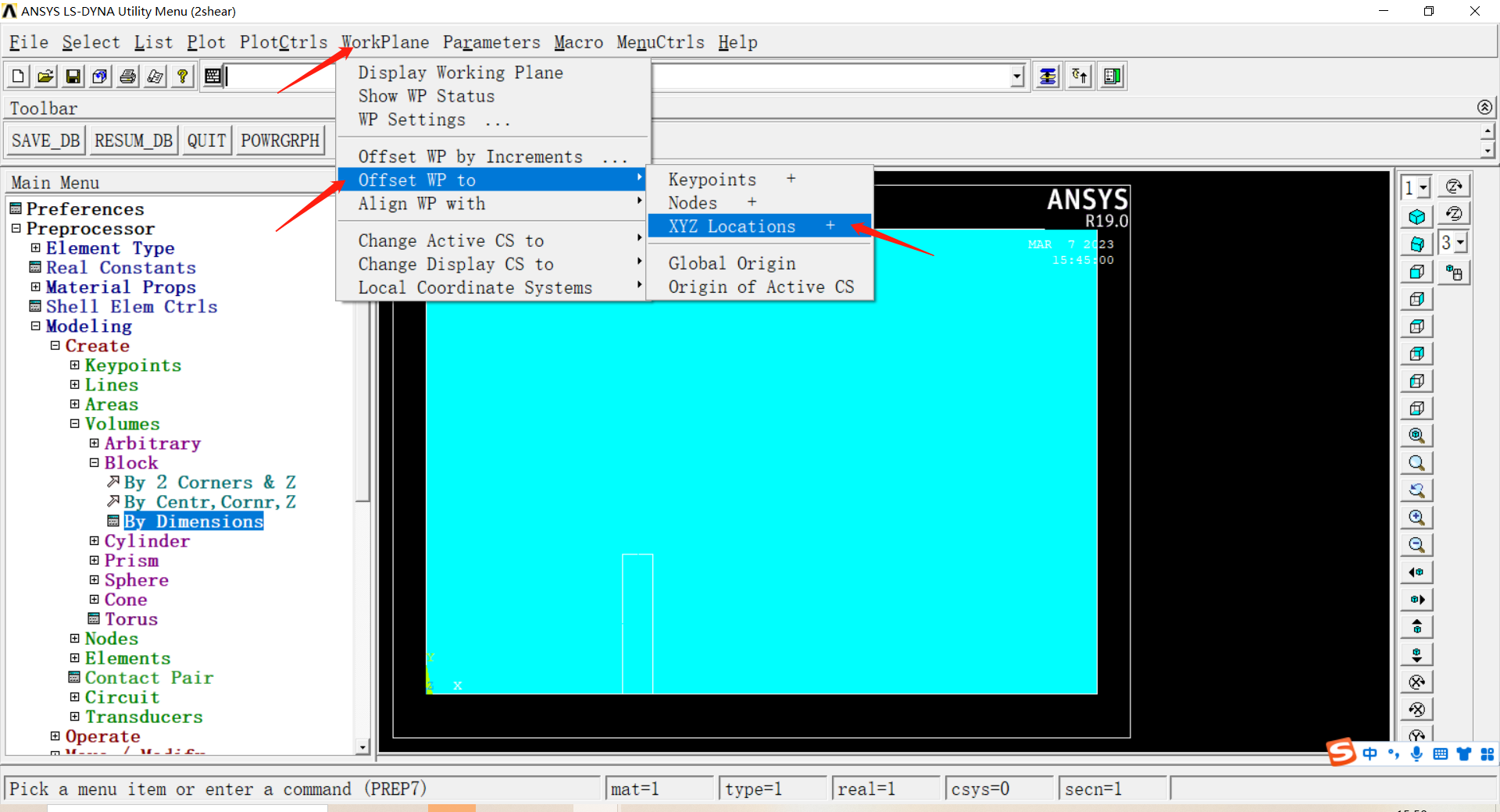This screenshot has width=1500, height=812.
Task: Select the Isometric View icon
Action: click(1416, 217)
